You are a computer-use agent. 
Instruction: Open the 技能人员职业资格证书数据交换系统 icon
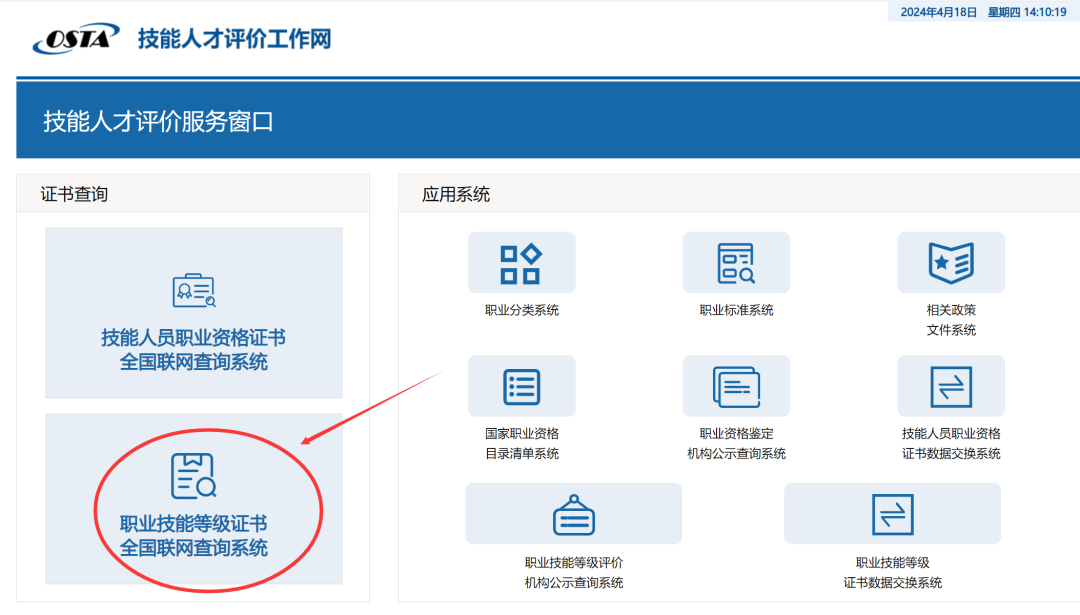click(x=951, y=385)
